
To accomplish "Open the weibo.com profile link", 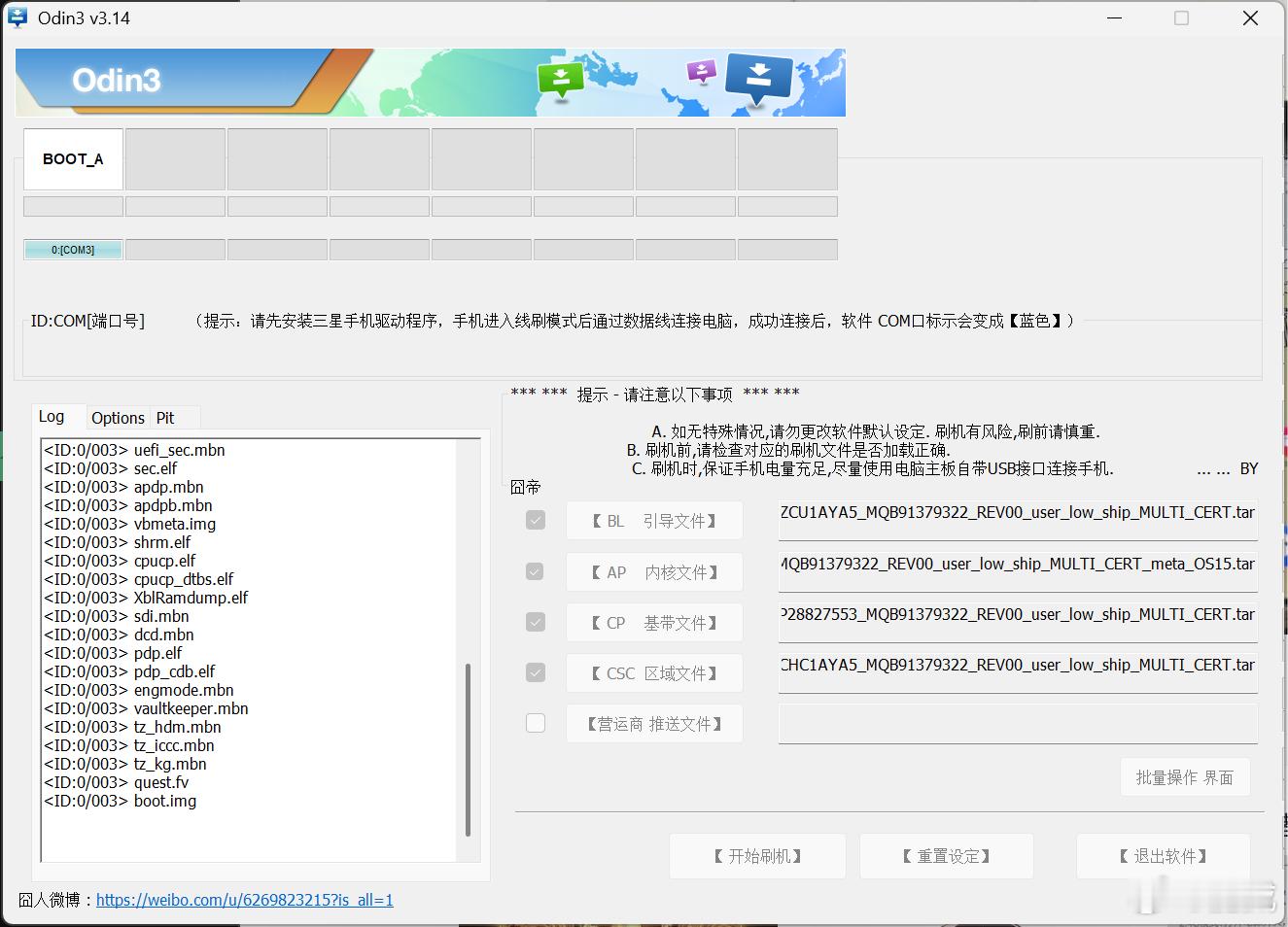I will 245,900.
